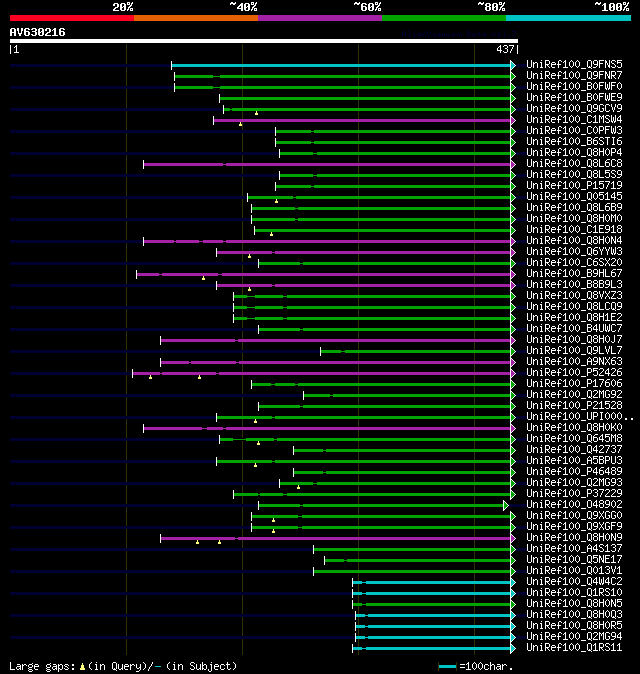Click UniRef100_Q2MG94 label
This screenshot has height=674, width=640.
point(574,637)
